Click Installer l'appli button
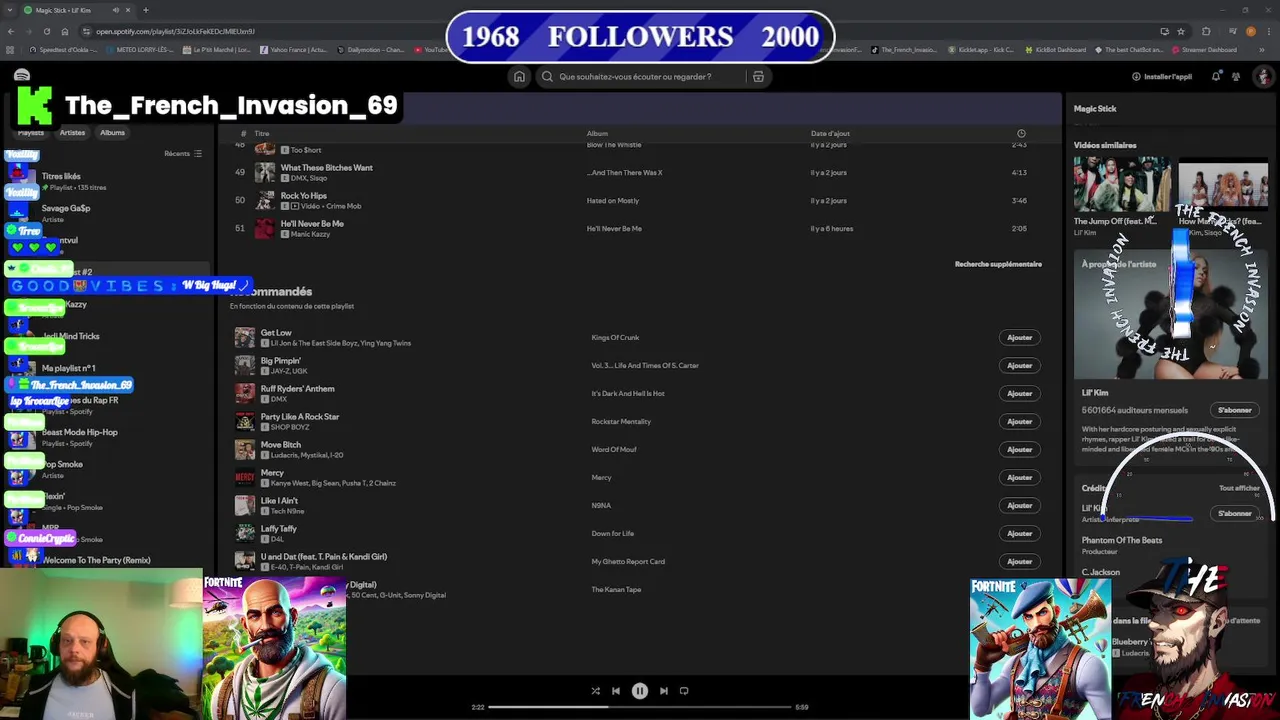 pos(1161,76)
